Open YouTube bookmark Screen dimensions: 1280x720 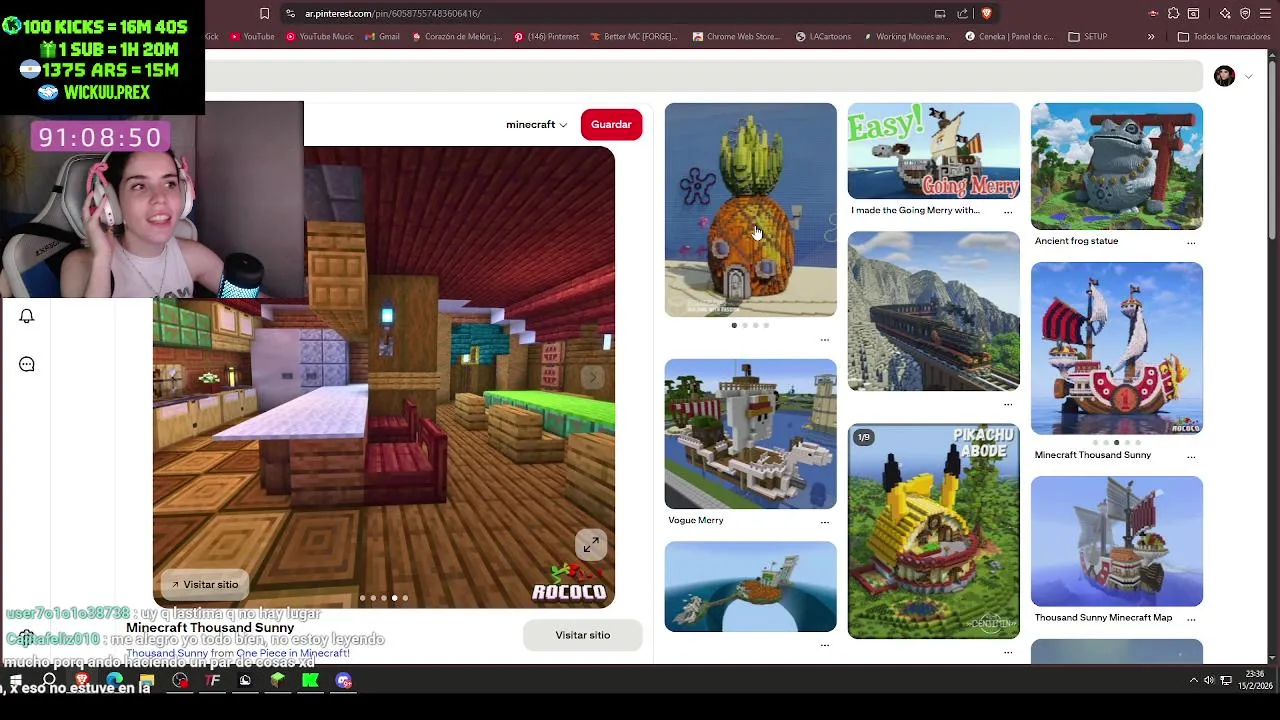click(x=252, y=37)
